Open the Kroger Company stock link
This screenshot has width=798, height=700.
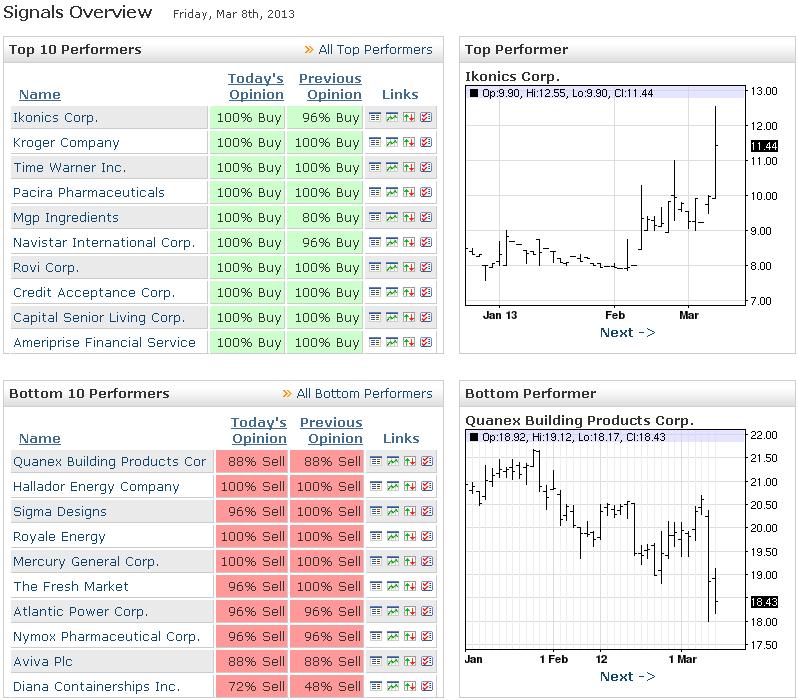click(66, 143)
